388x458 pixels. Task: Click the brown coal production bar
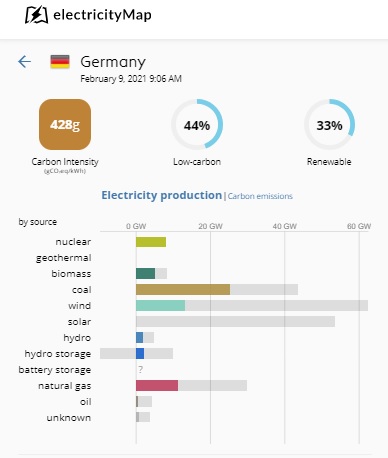tap(183, 290)
